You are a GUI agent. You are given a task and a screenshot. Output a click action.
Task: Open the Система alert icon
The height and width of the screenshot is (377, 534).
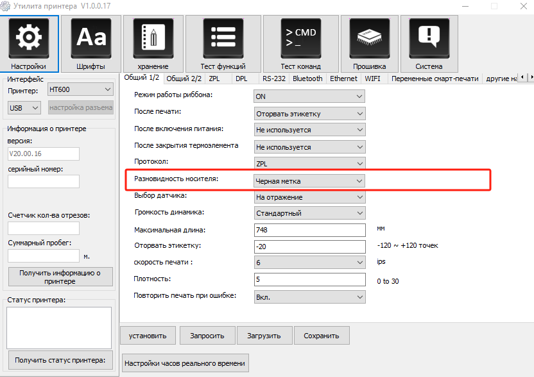(429, 44)
